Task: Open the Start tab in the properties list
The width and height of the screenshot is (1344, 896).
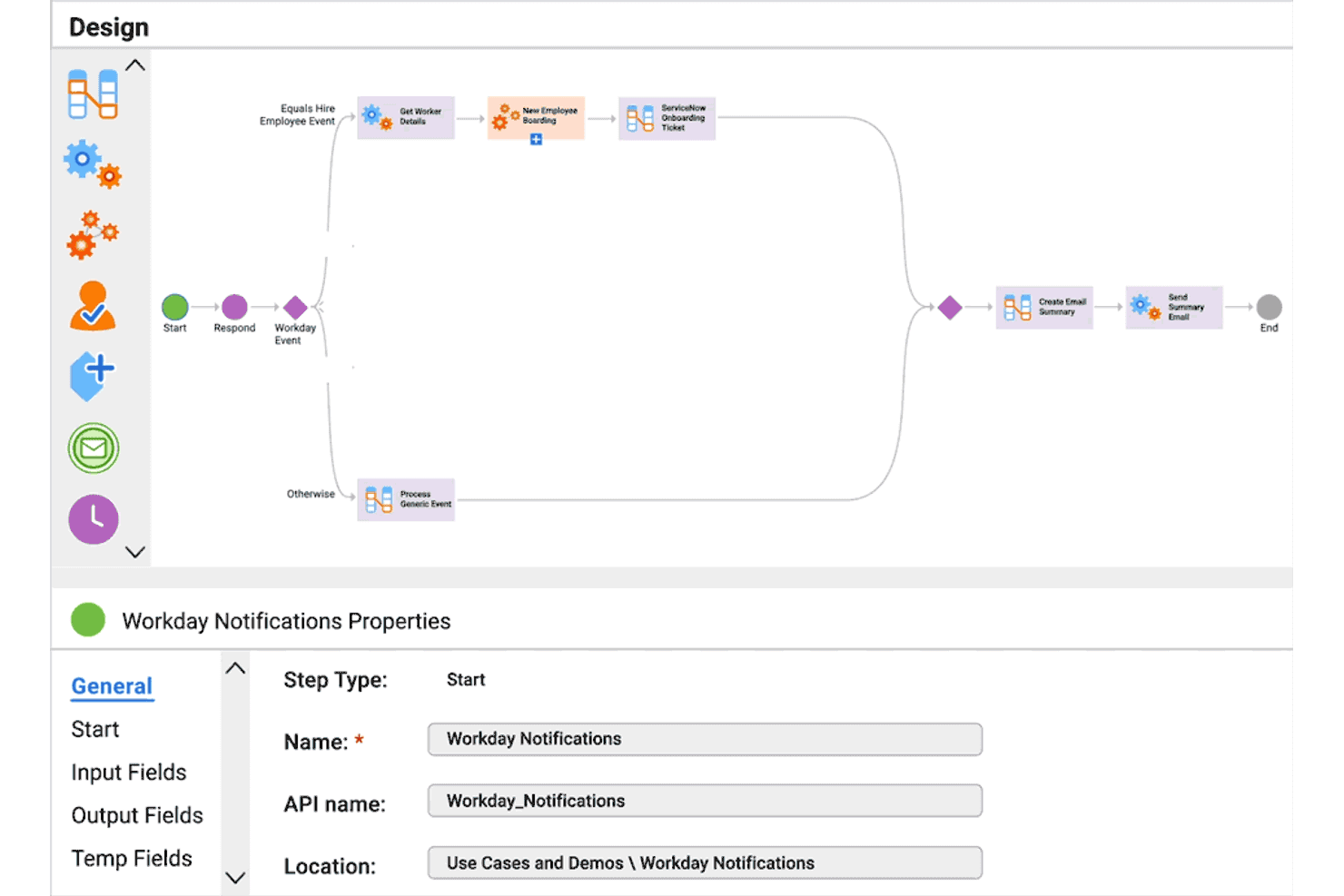Action: point(95,729)
